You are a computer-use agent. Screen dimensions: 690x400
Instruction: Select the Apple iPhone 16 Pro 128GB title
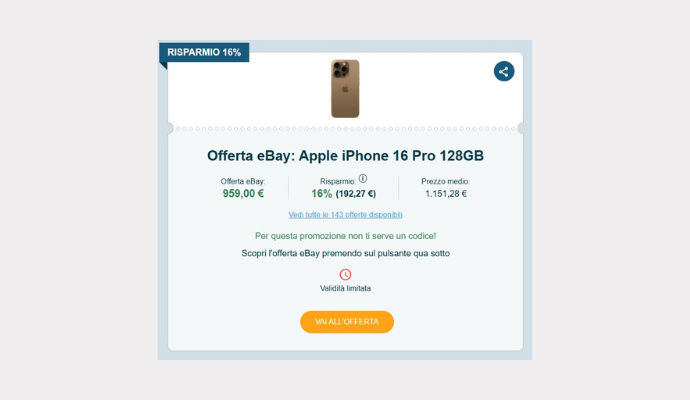[345, 155]
